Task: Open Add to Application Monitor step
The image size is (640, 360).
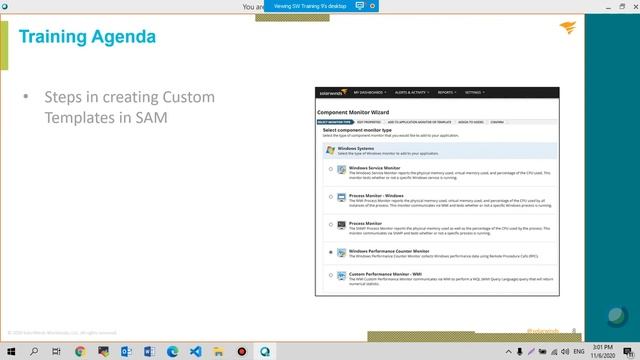Action: pyautogui.click(x=419, y=122)
